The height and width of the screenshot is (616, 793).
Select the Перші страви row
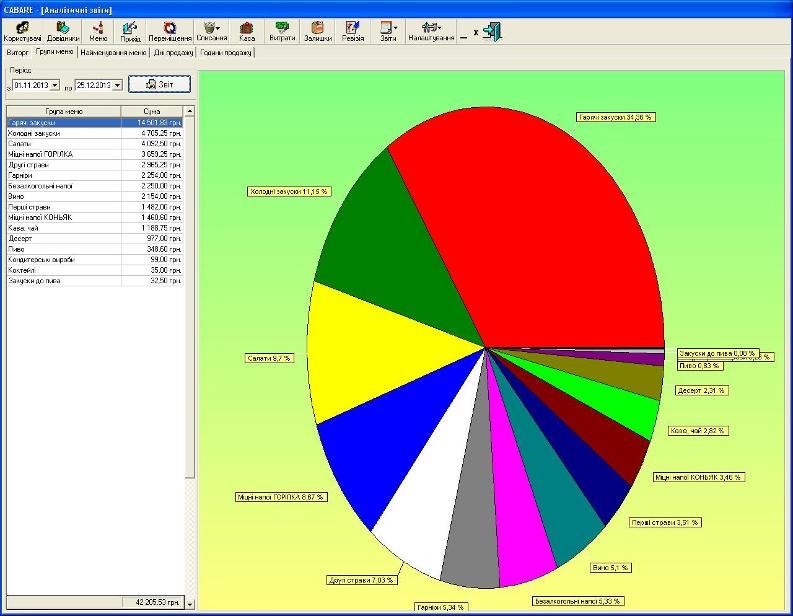point(95,207)
